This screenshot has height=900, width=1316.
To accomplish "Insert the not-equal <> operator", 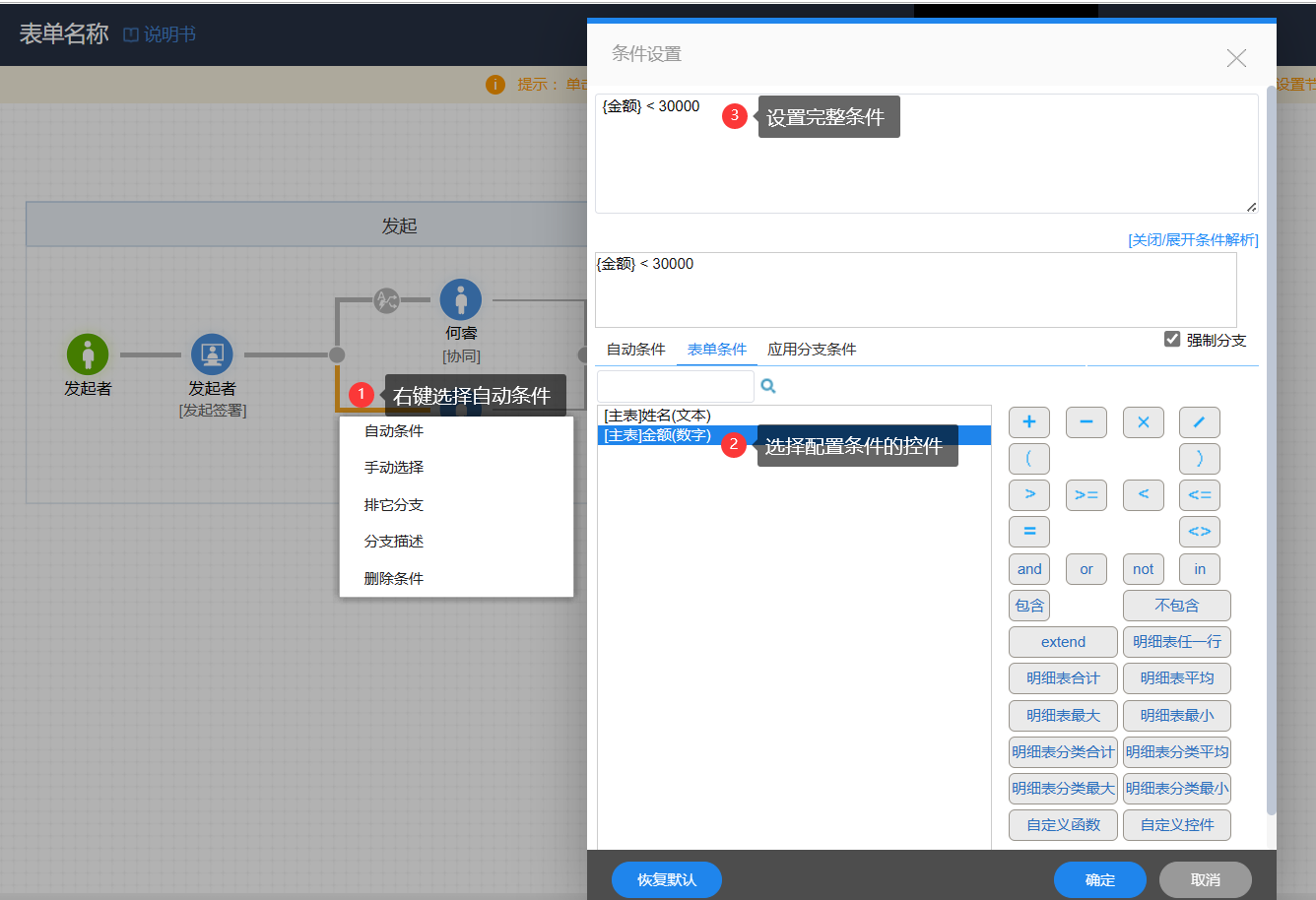I will (x=1200, y=532).
